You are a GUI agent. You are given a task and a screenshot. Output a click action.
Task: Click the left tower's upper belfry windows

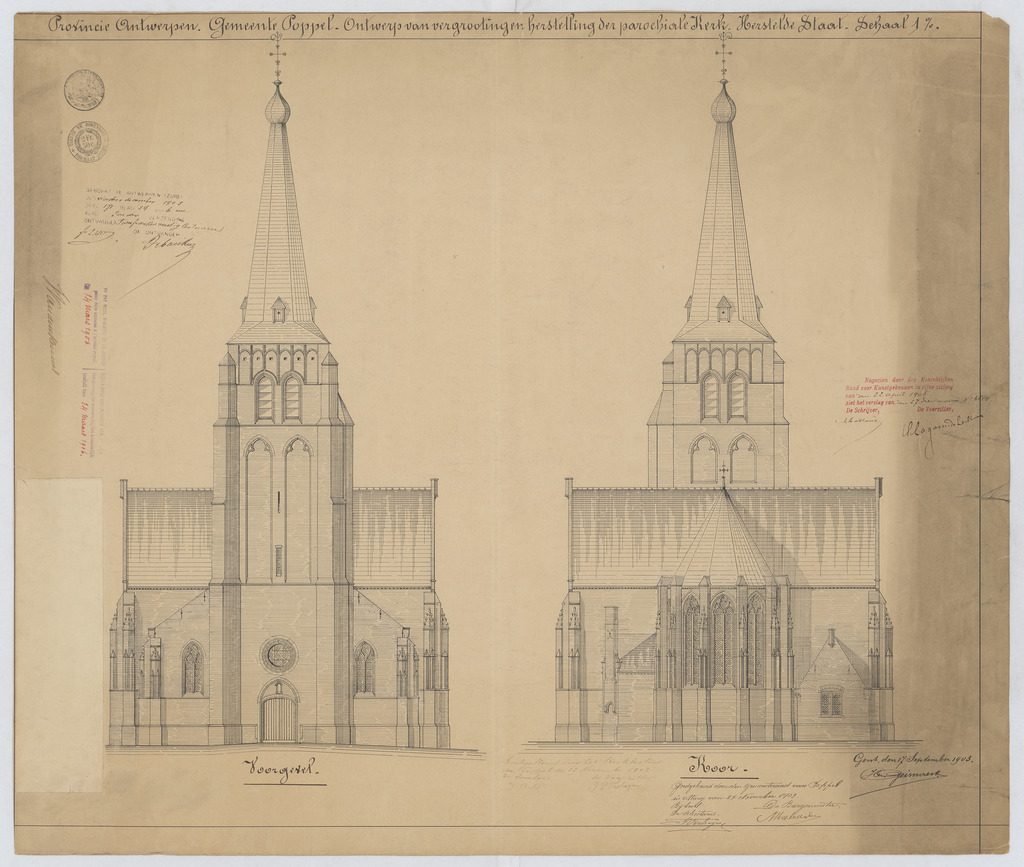click(x=278, y=397)
